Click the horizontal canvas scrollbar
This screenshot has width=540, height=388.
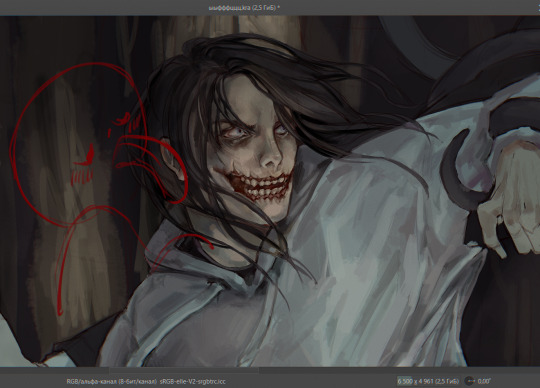coord(184,370)
